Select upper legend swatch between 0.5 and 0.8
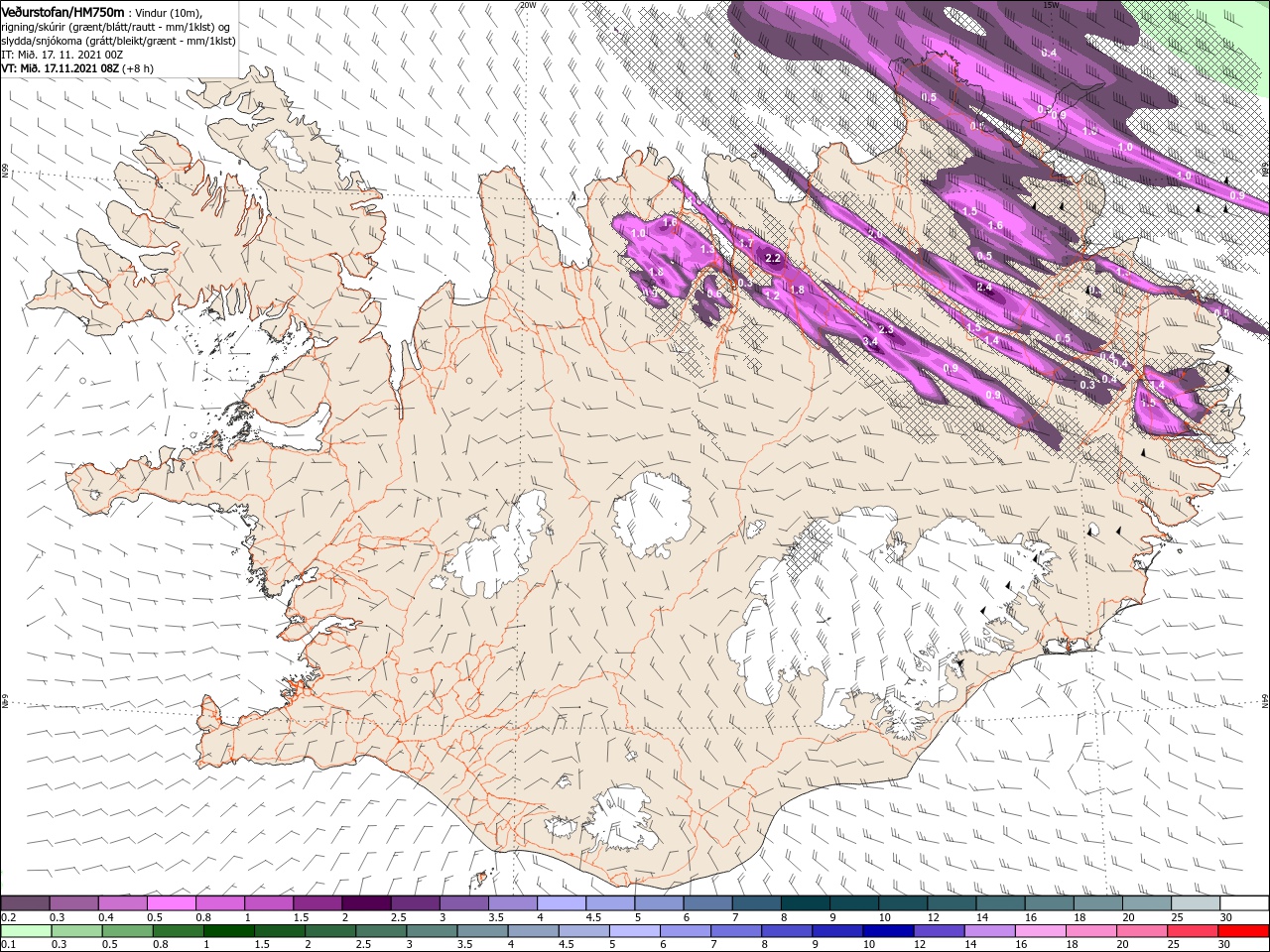The width and height of the screenshot is (1270, 952). [x=171, y=902]
